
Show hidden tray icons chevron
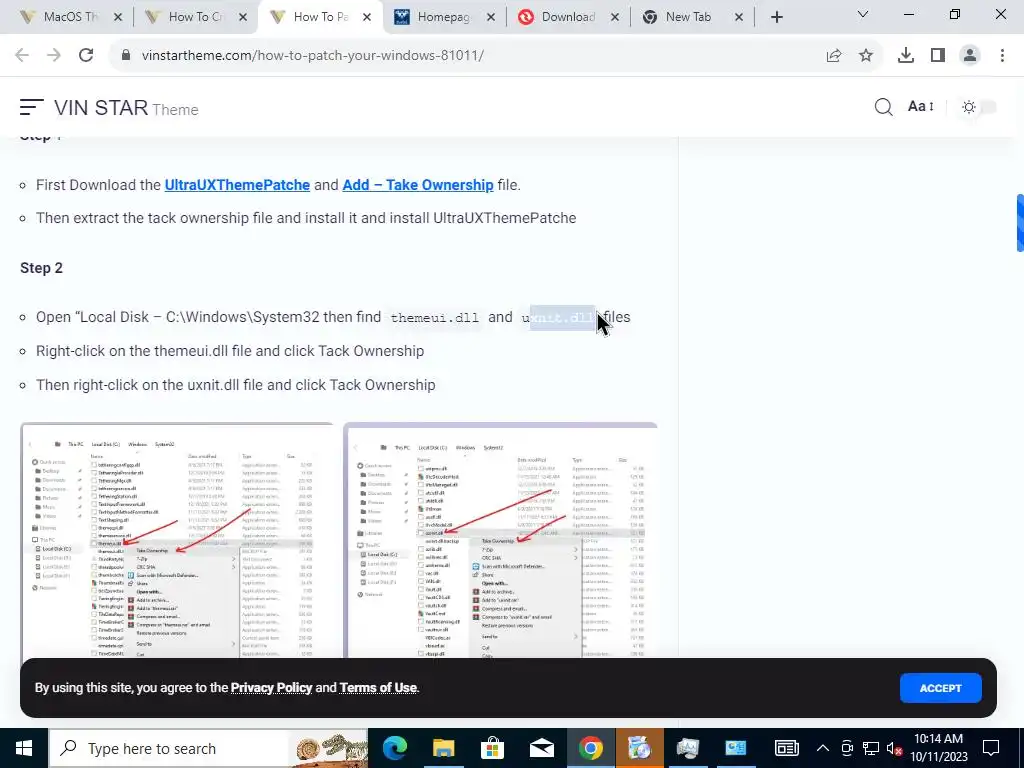coord(823,748)
